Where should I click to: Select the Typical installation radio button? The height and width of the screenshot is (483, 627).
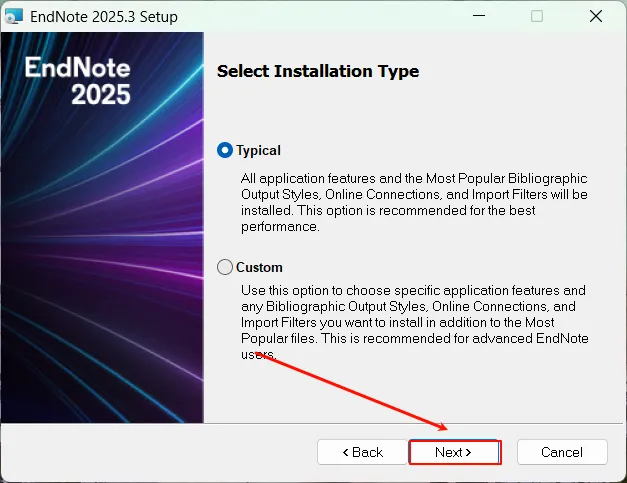225,150
